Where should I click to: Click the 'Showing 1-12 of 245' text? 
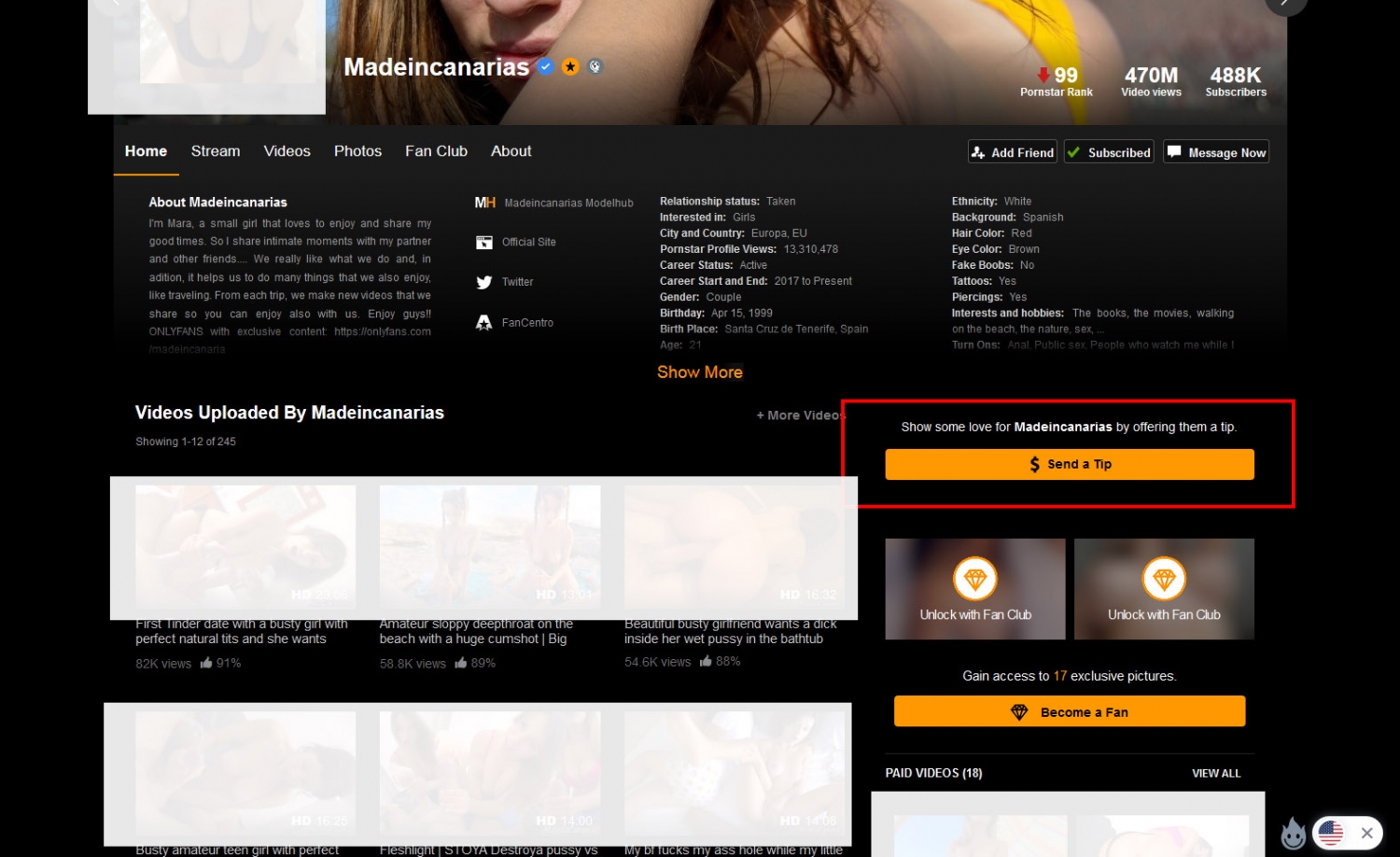point(186,442)
